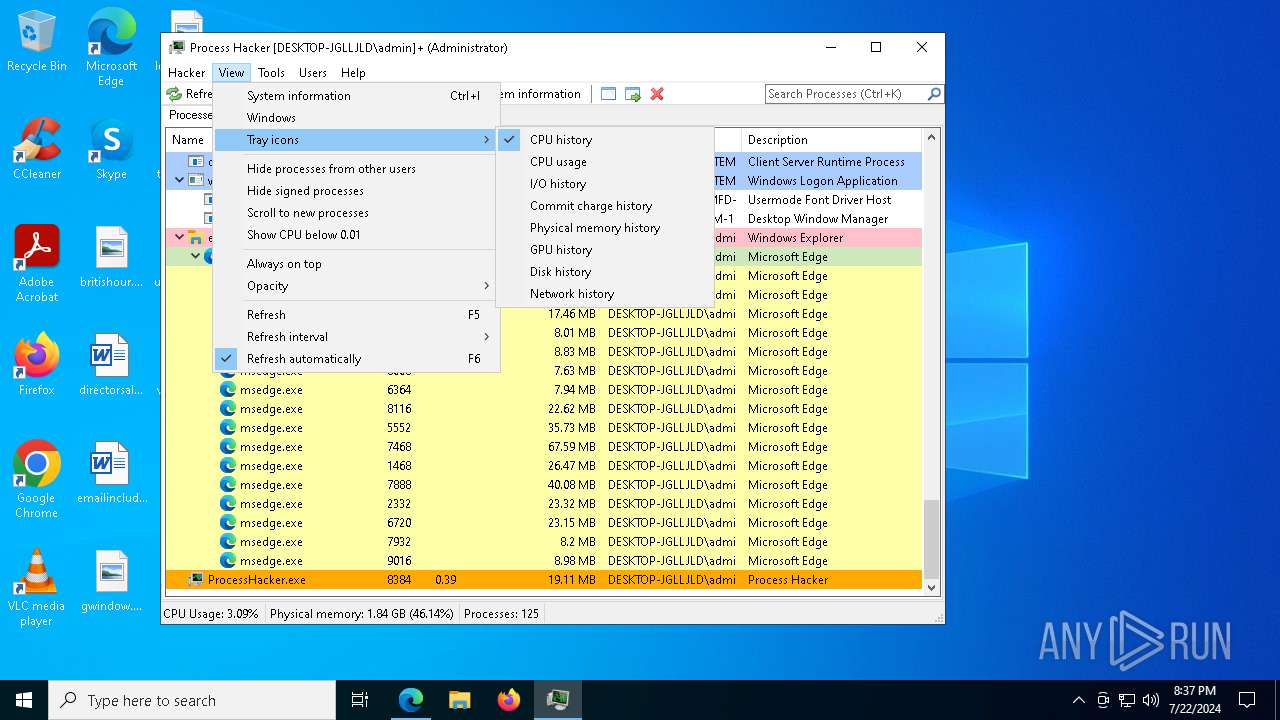Click the Refresh toolbar icon
Screen dimensions: 1280x720
(x=174, y=94)
